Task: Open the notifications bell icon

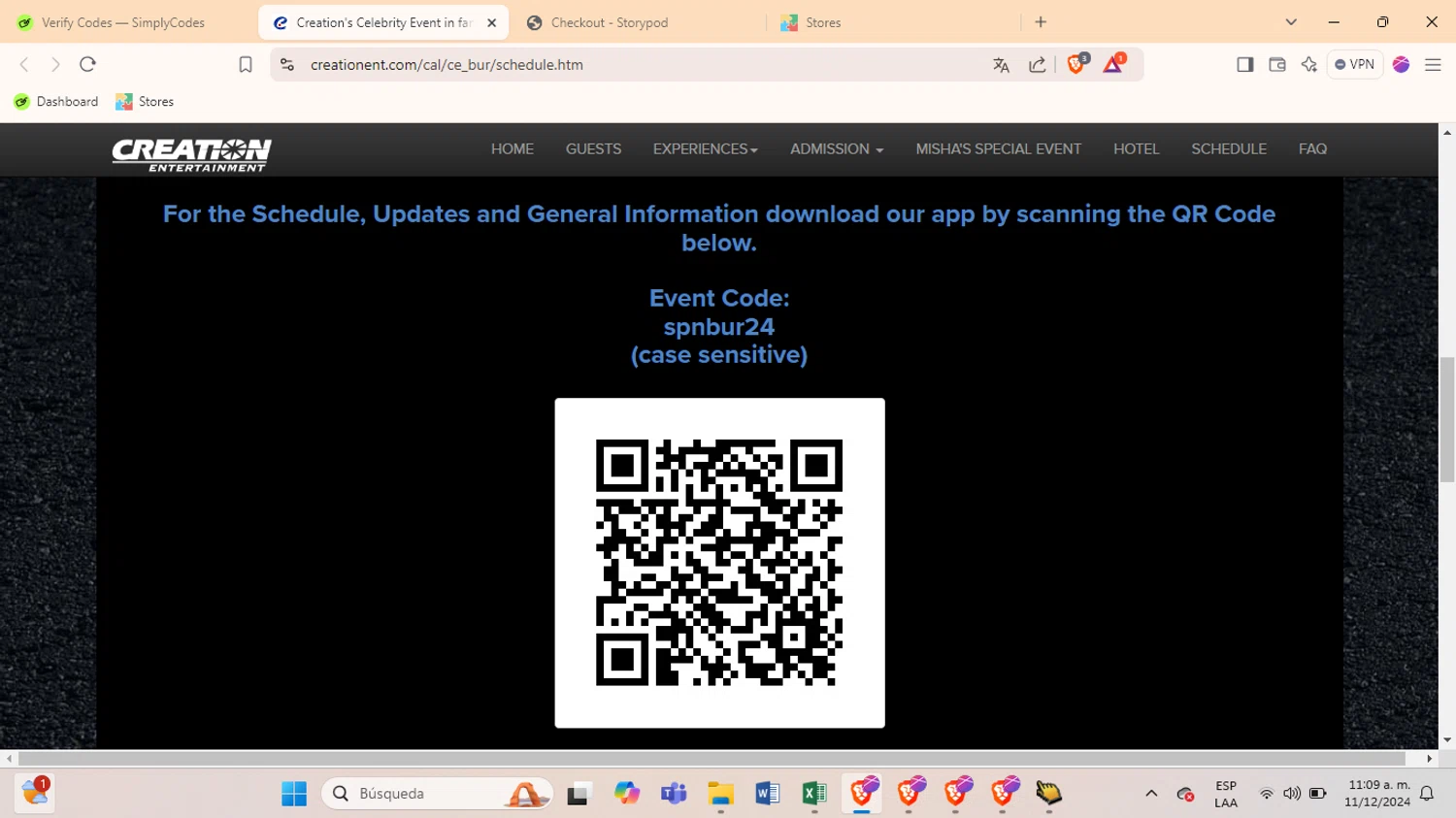Action: click(1427, 794)
